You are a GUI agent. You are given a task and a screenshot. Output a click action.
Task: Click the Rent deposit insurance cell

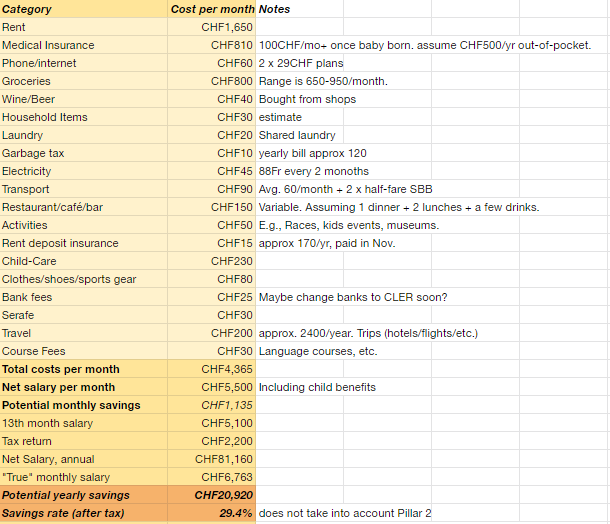(84, 243)
